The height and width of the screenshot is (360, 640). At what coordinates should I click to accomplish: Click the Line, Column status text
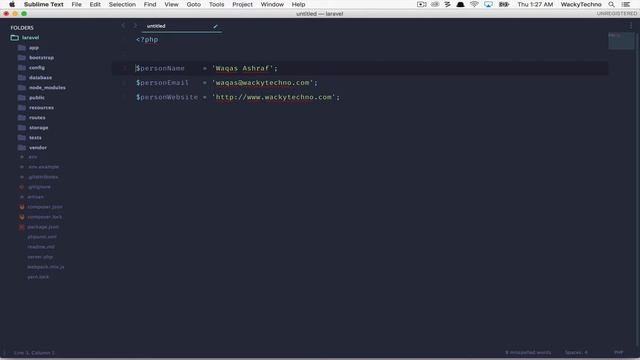34,353
